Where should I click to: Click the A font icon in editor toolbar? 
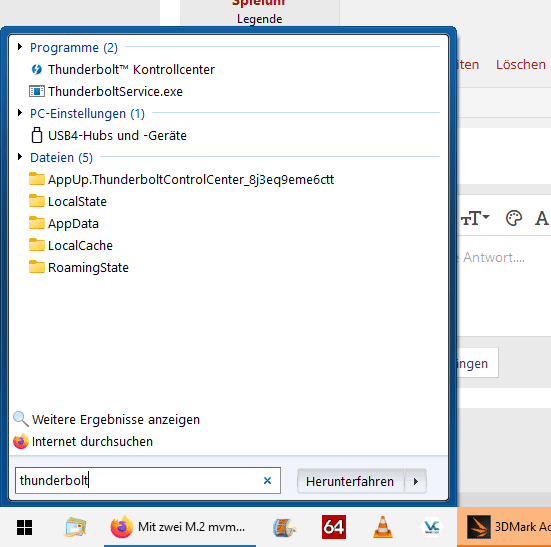[542, 218]
